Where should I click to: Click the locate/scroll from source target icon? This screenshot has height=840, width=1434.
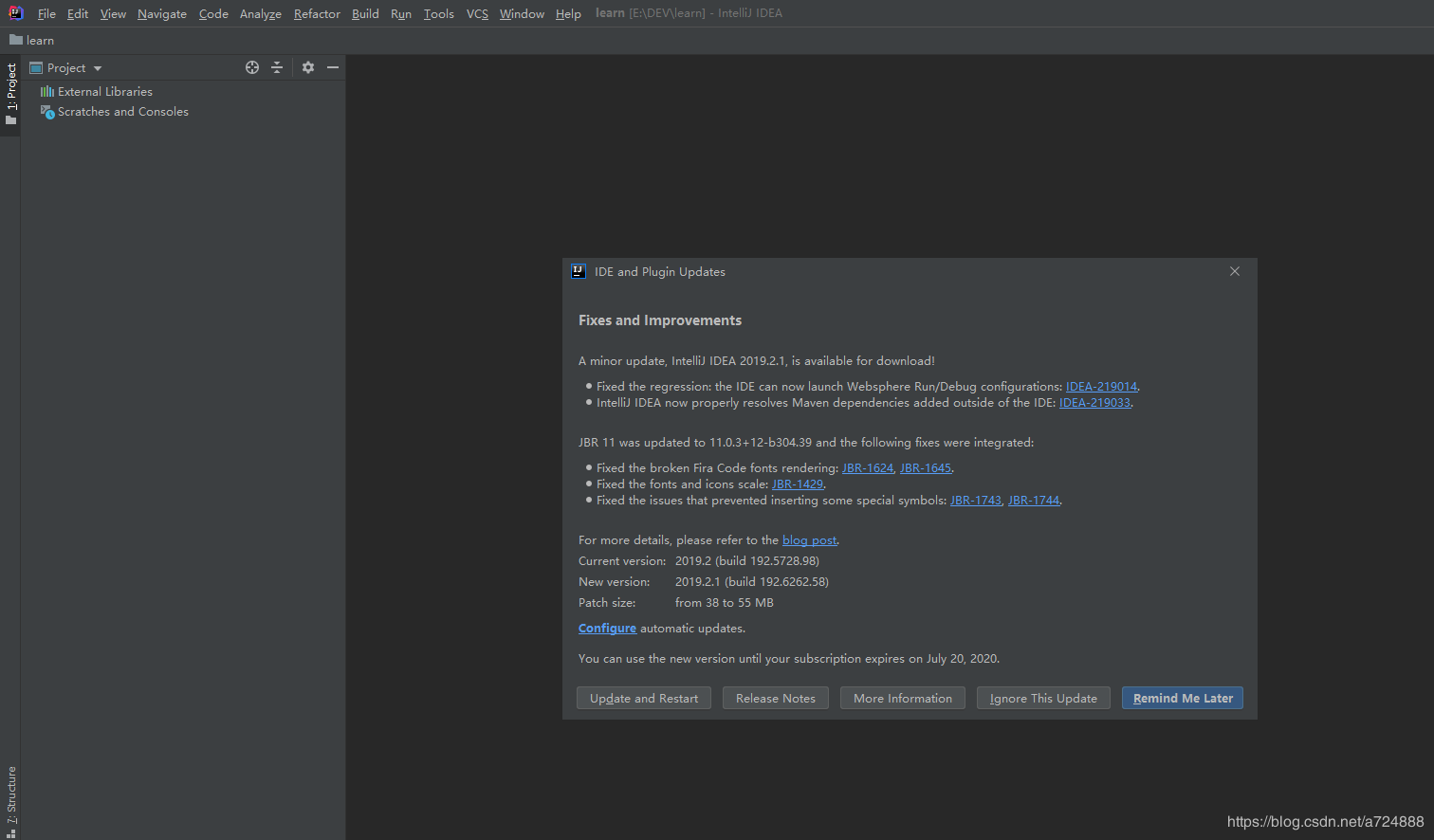(x=252, y=67)
